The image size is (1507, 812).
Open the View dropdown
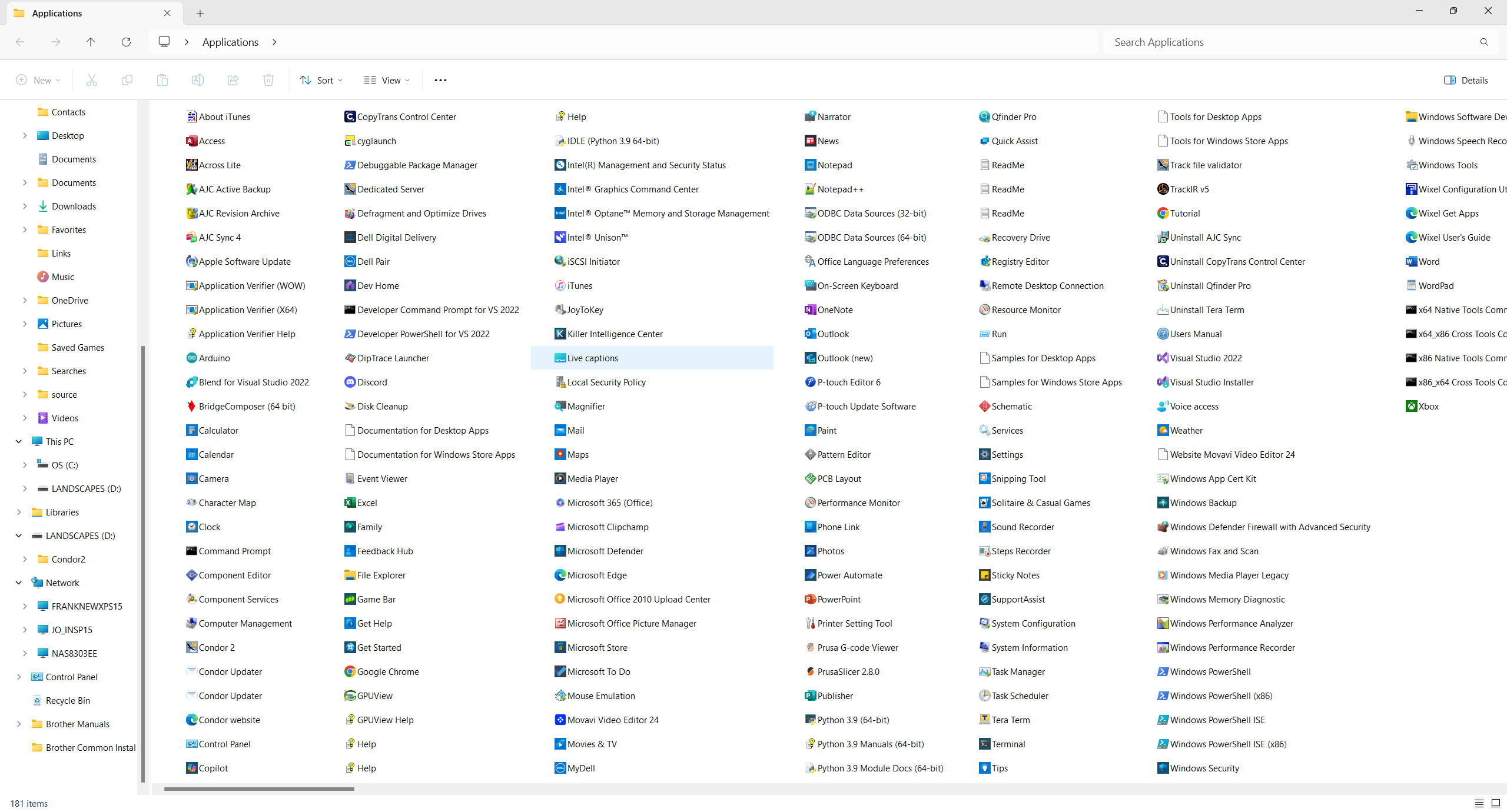[387, 80]
